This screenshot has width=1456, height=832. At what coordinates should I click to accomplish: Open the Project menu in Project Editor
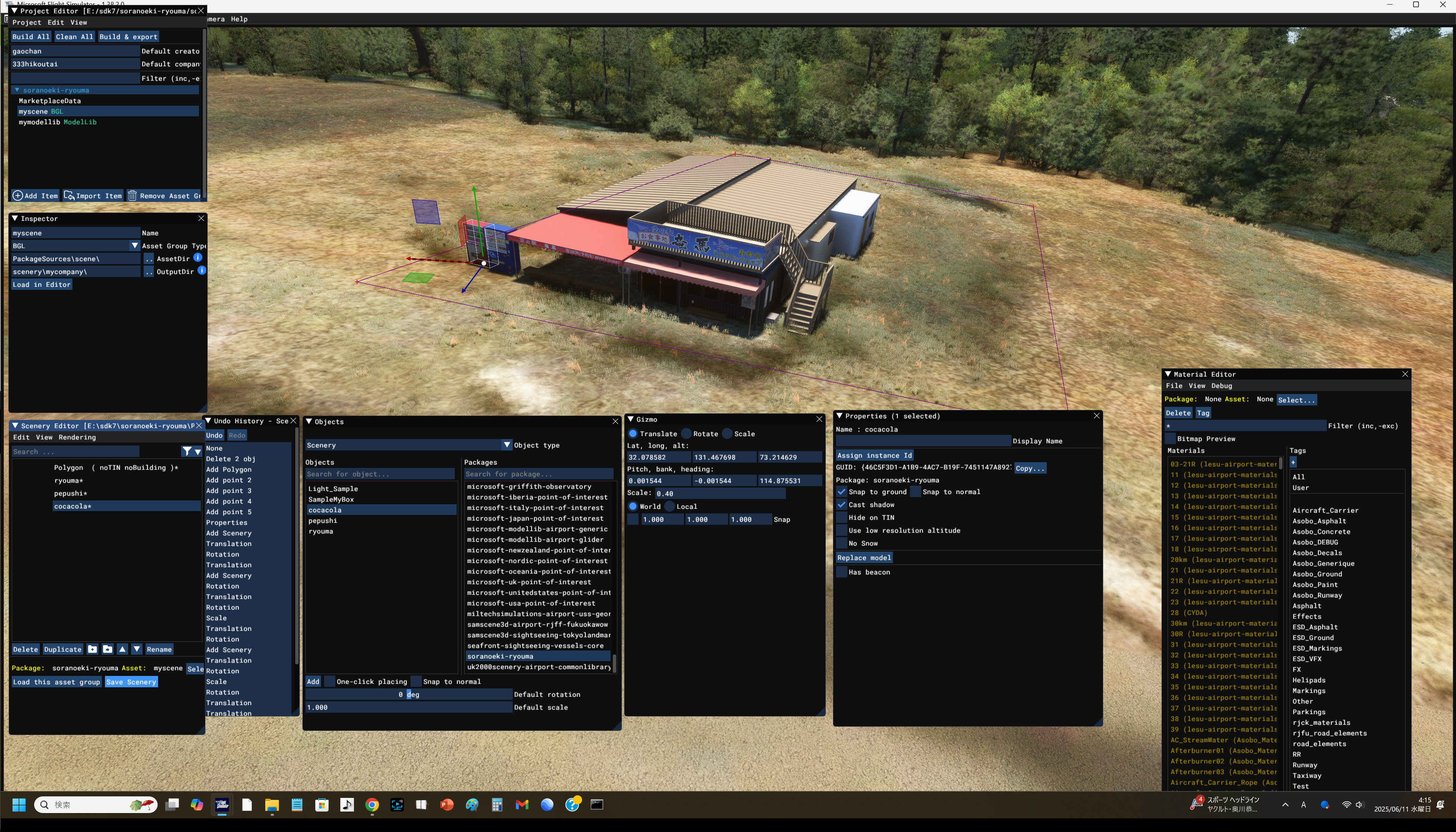click(x=26, y=22)
